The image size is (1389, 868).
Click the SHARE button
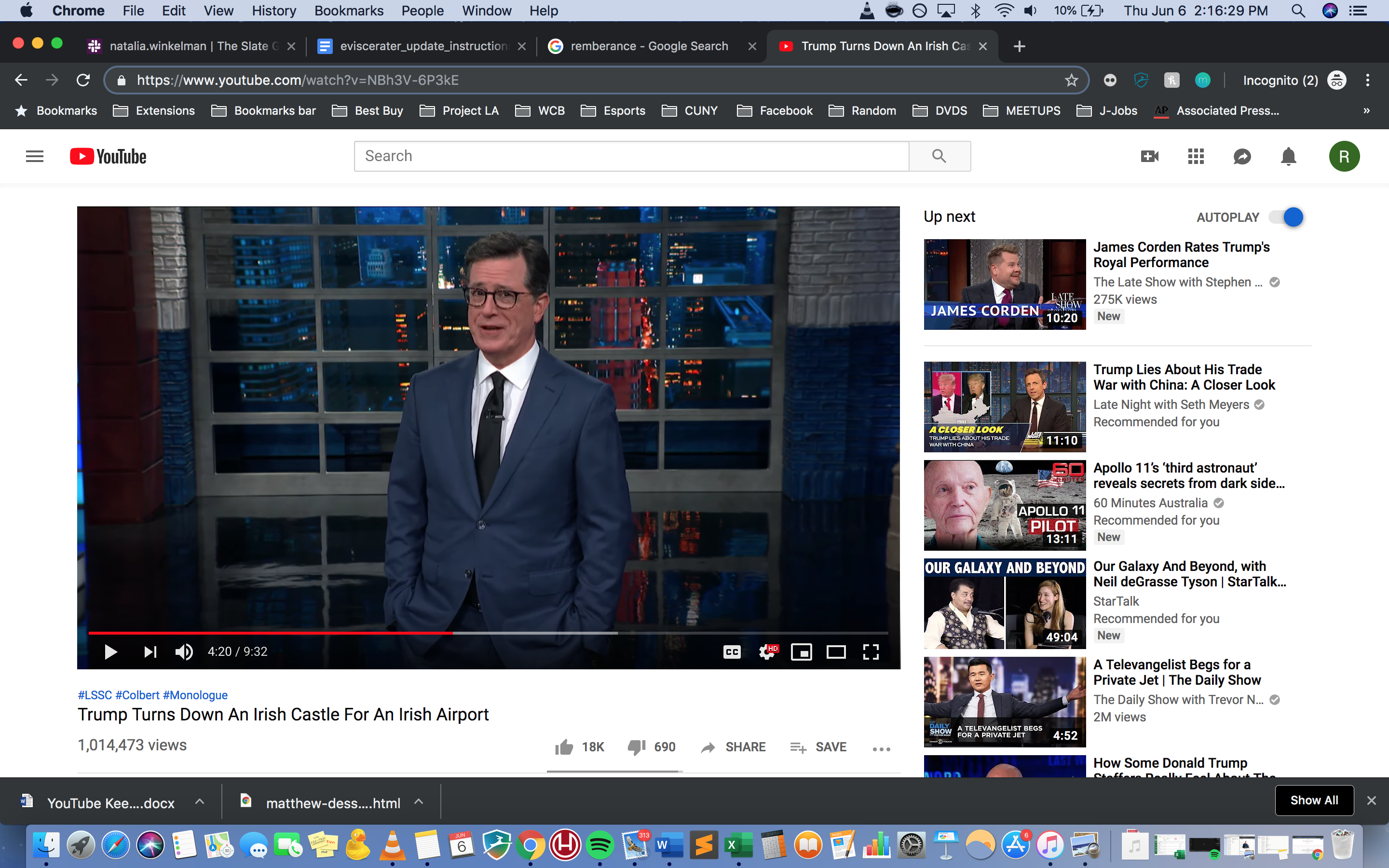(734, 747)
